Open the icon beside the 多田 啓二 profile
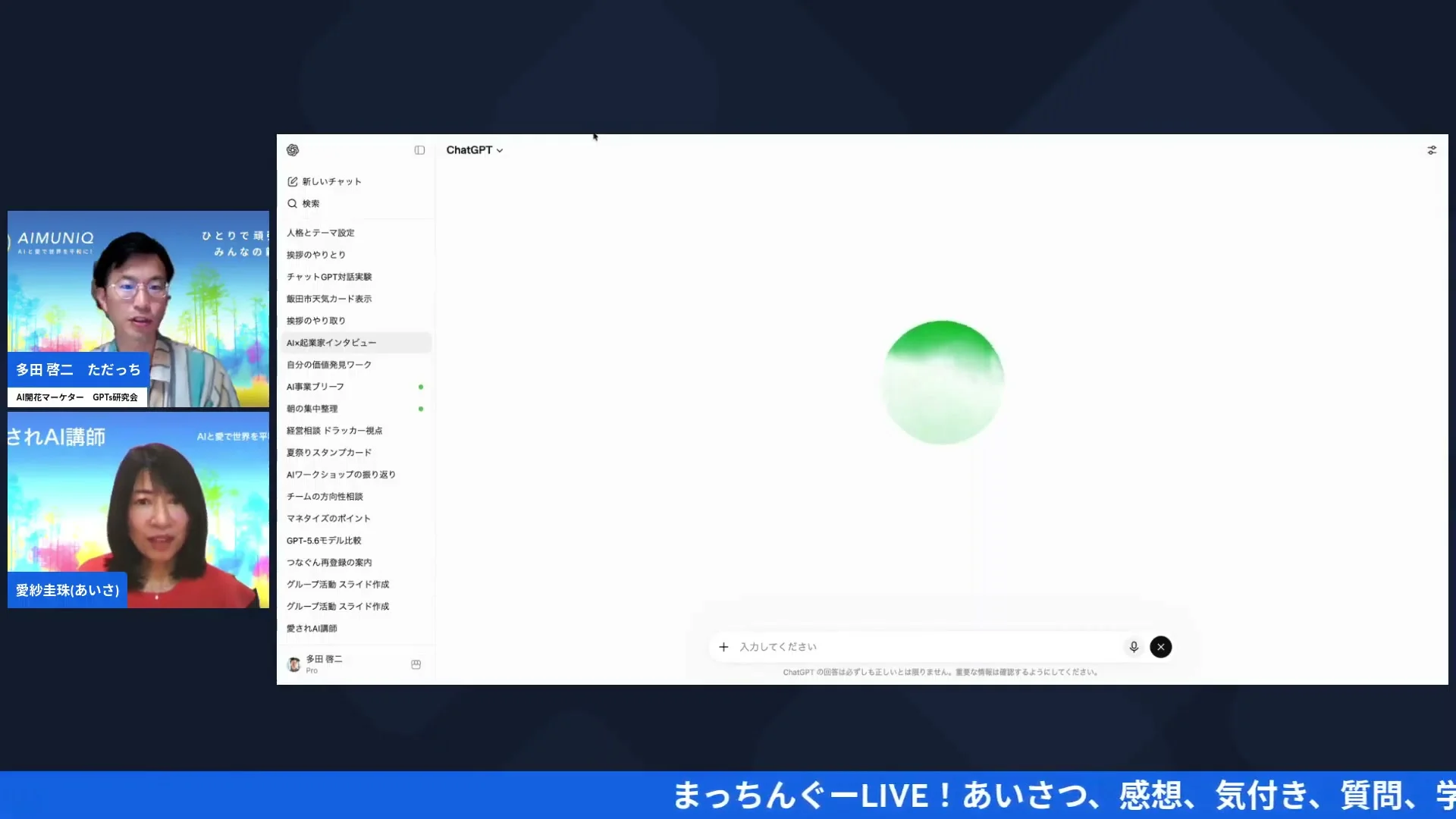Screen dimensions: 1456x819 pos(416,664)
